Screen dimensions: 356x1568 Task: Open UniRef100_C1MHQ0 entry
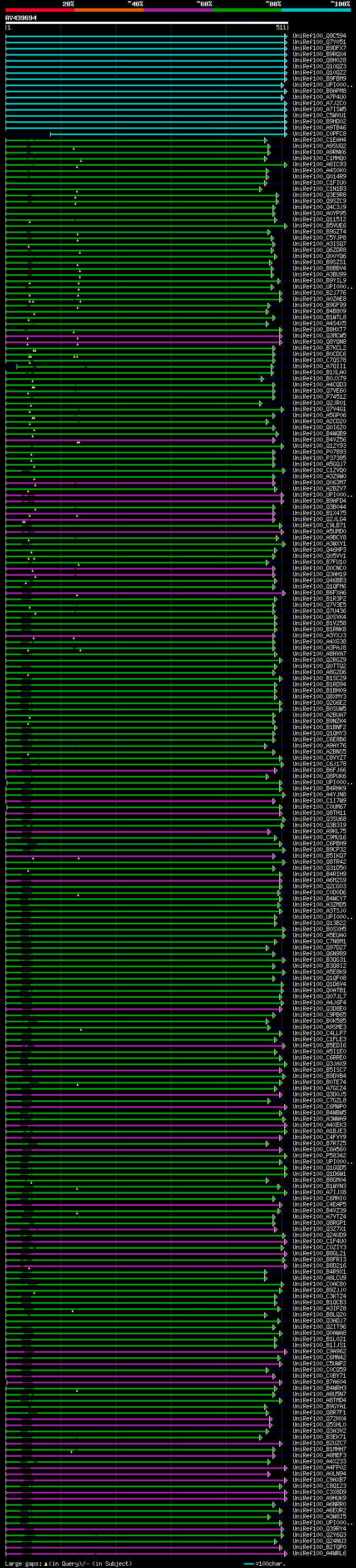click(319, 159)
